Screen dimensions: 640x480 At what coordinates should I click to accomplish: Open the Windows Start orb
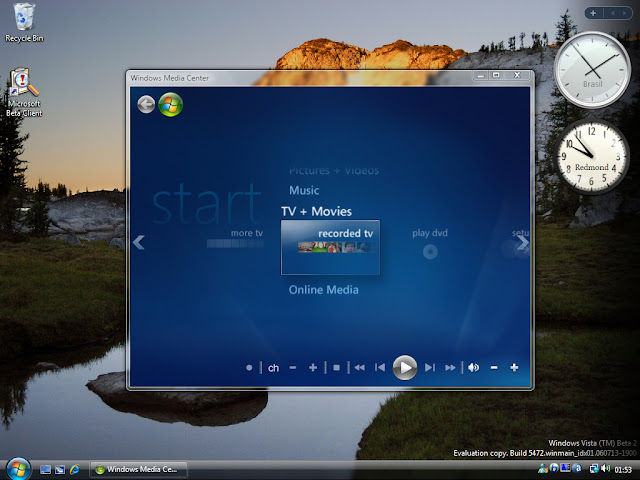pyautogui.click(x=18, y=469)
